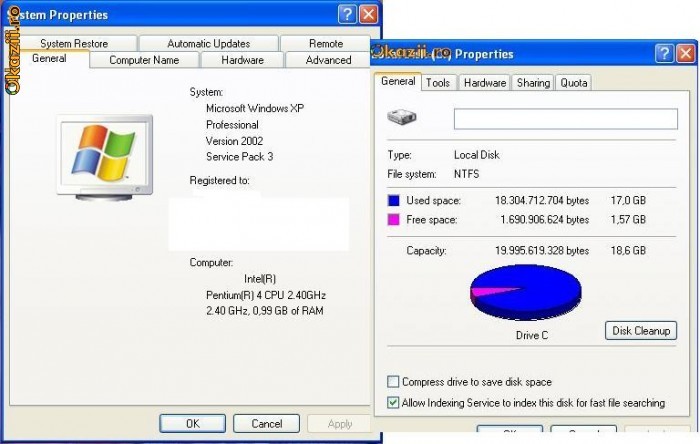Click the 'NTFS' file system value

click(467, 174)
